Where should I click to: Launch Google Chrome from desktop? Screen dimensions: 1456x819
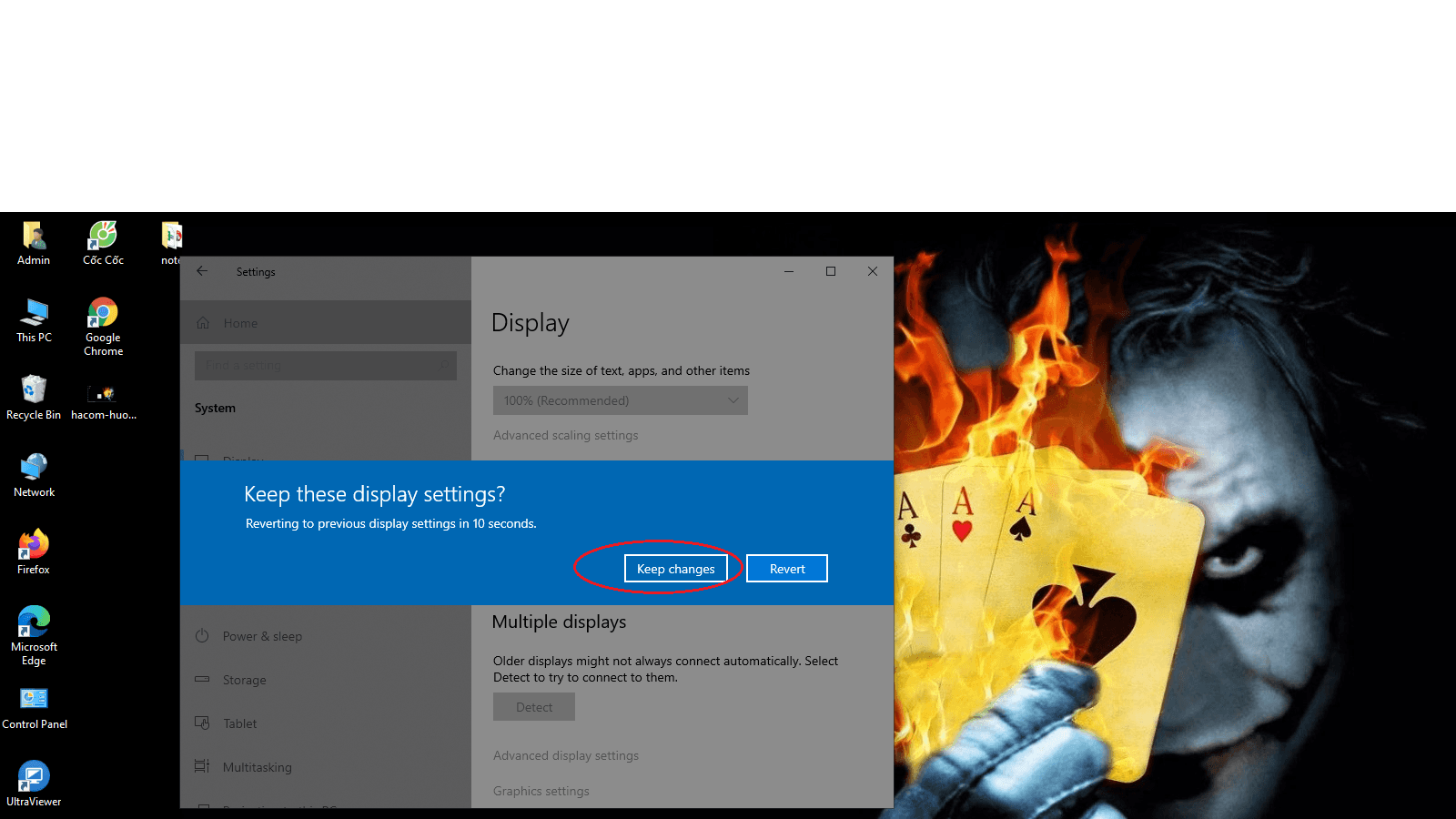103,315
